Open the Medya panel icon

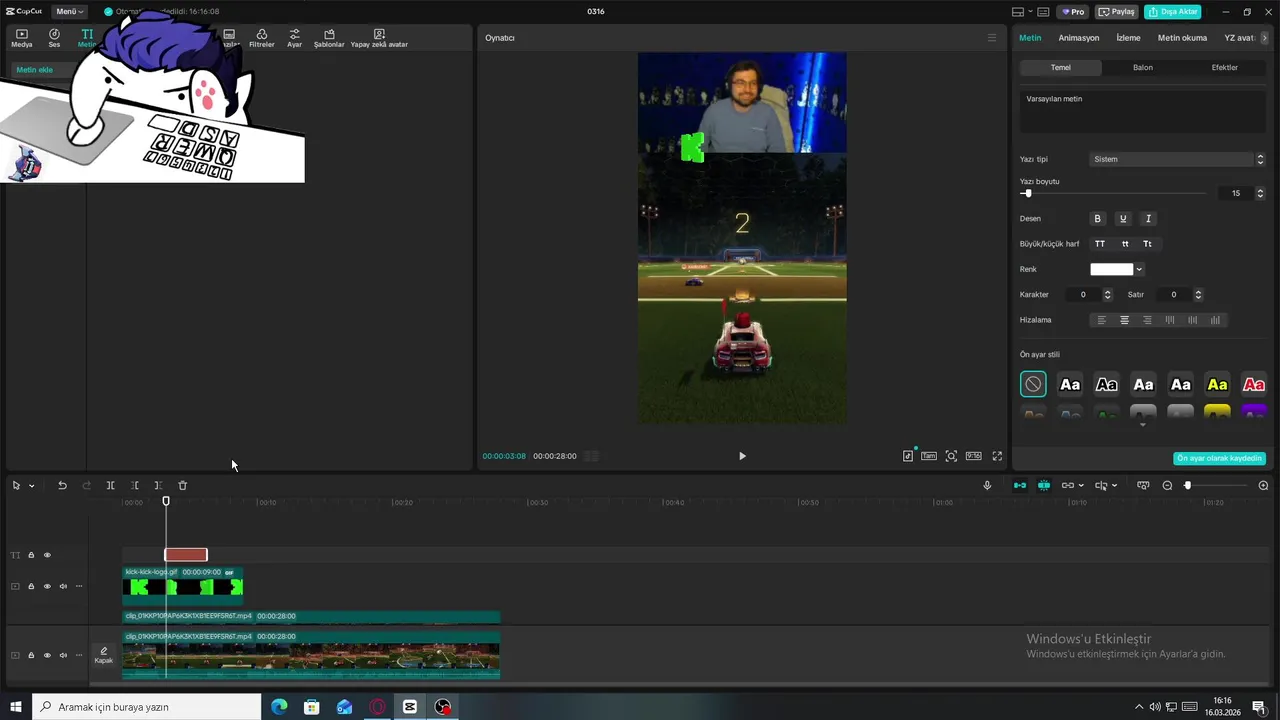[21, 38]
